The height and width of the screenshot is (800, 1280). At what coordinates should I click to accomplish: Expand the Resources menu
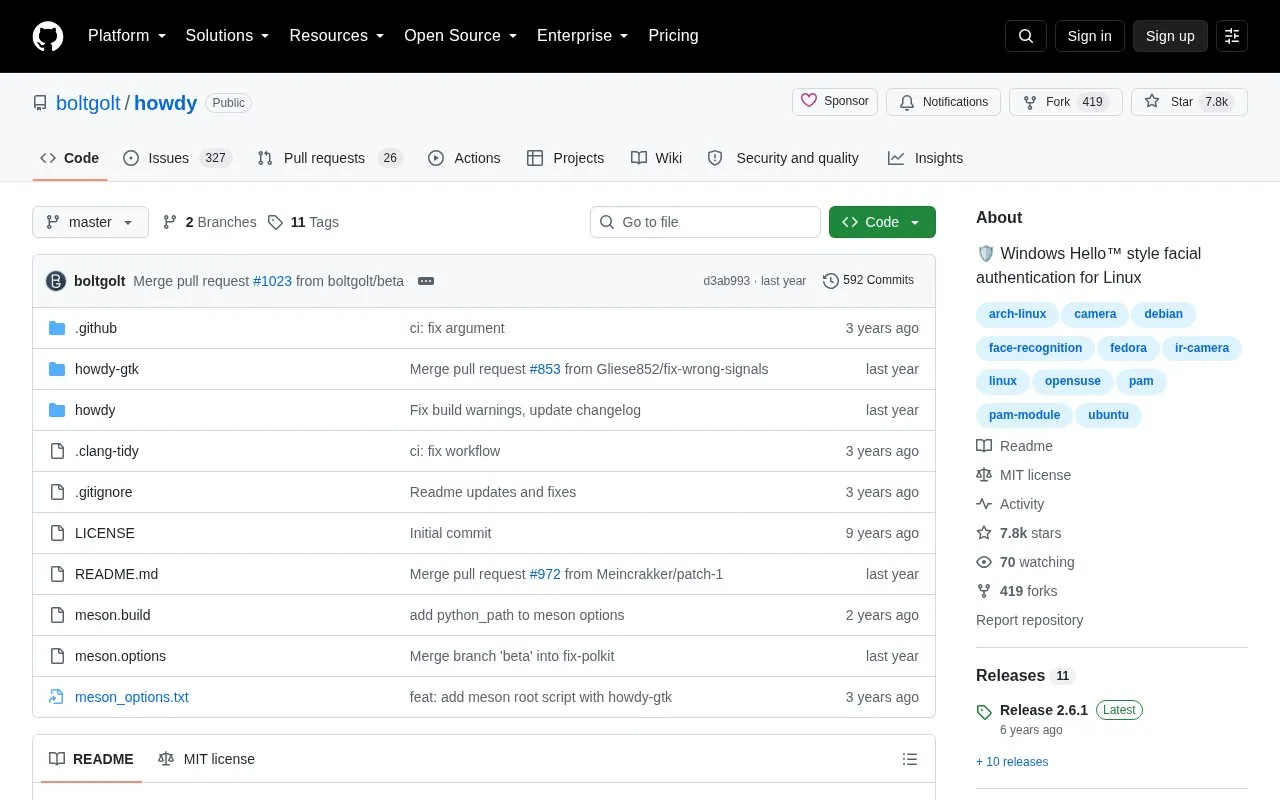coord(337,36)
